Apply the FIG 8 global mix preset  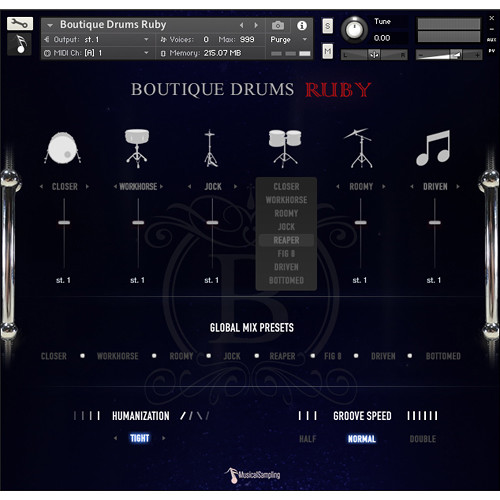tap(333, 356)
